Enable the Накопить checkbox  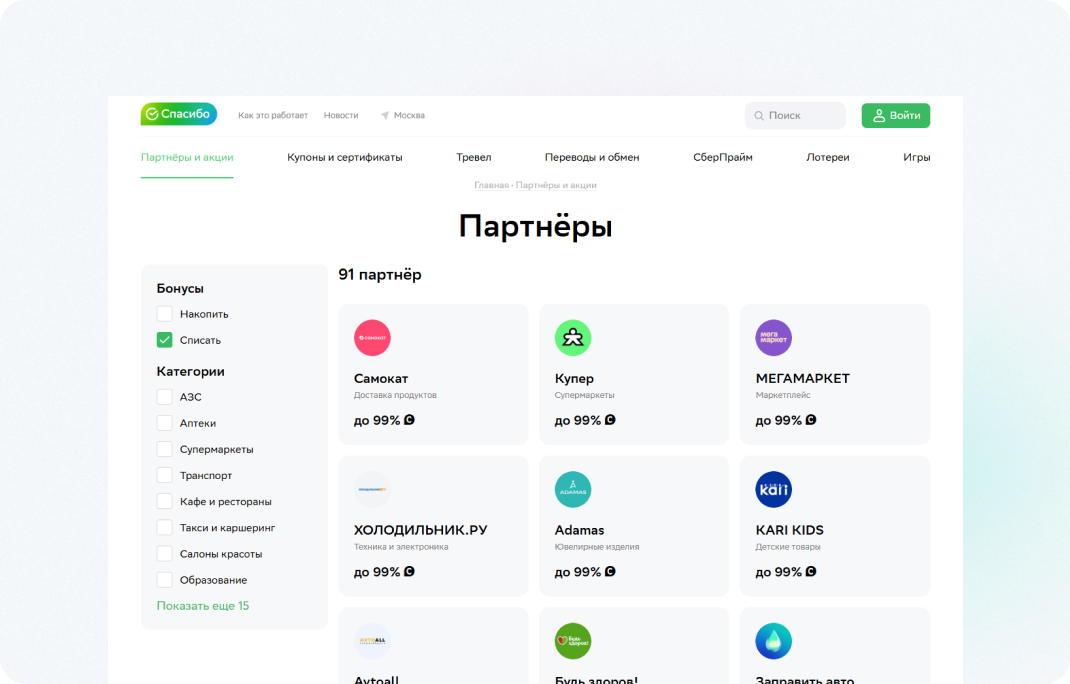click(x=165, y=314)
